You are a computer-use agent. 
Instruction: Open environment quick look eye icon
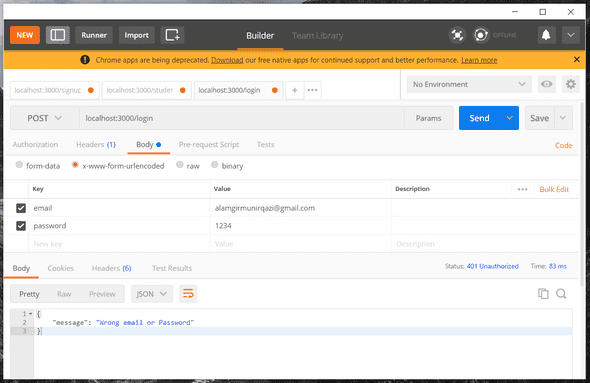click(547, 84)
